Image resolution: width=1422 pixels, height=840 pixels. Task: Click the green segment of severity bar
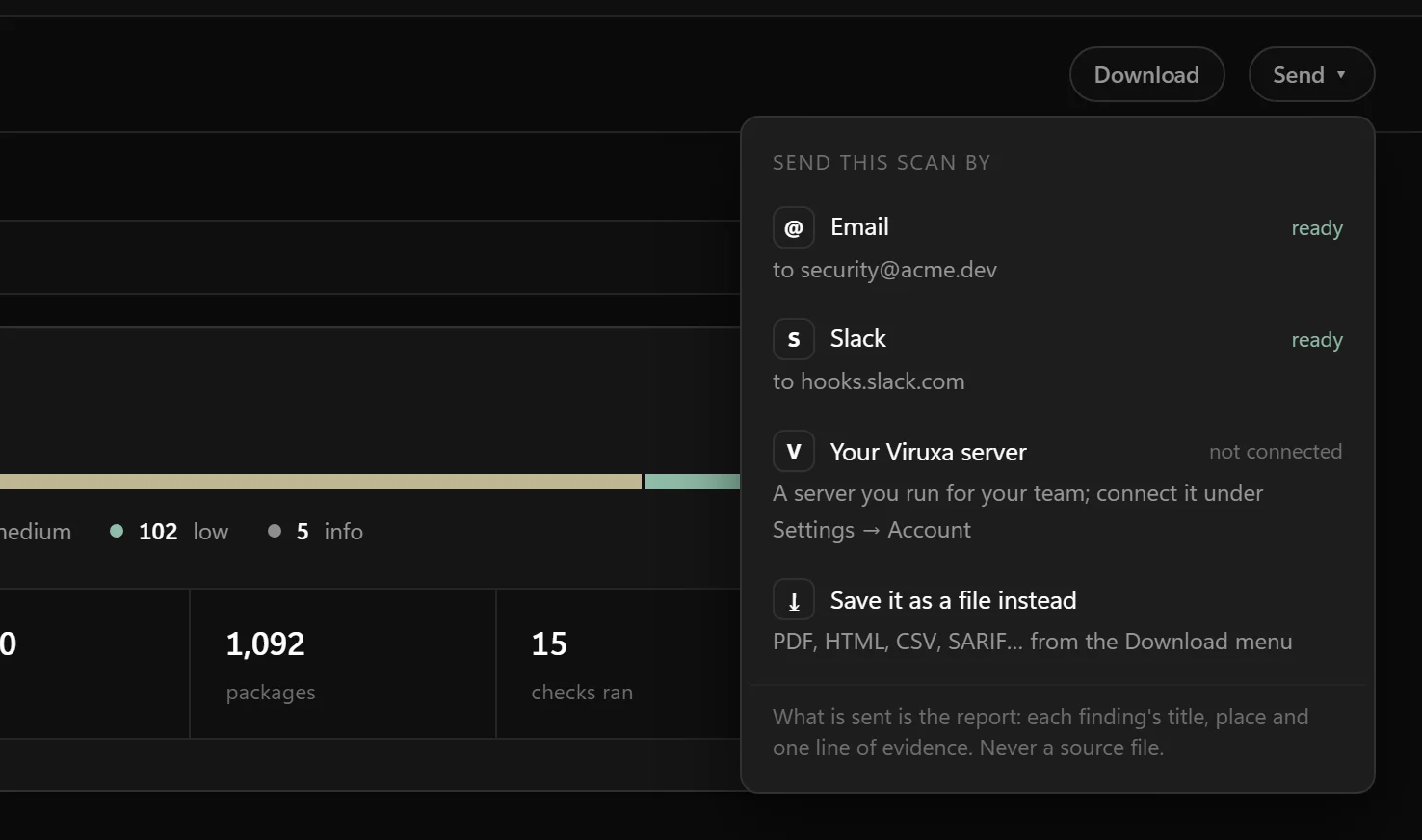(693, 482)
